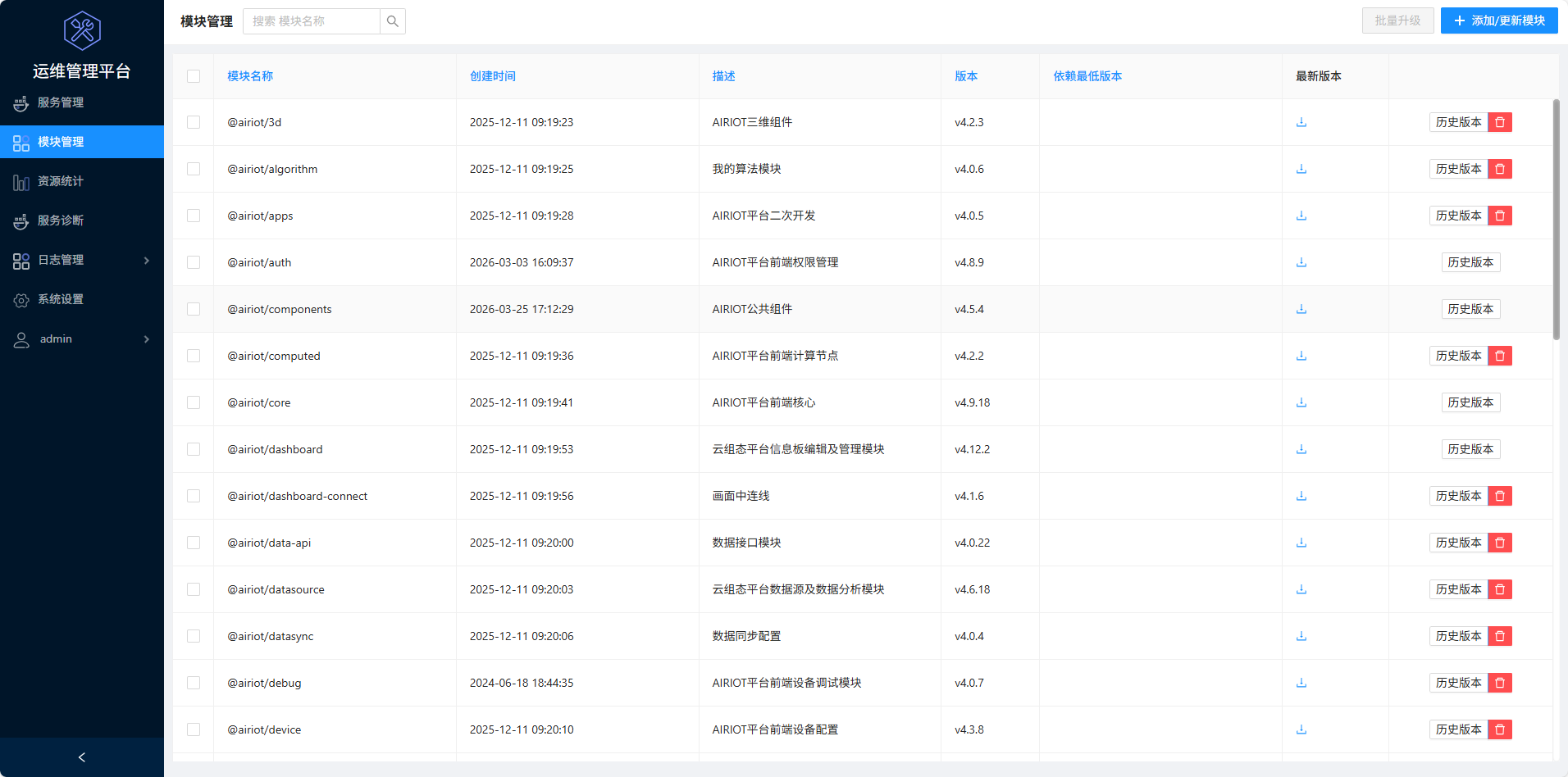Viewport: 1568px width, 777px height.
Task: Sort table by 创建时间 column
Action: coord(492,75)
